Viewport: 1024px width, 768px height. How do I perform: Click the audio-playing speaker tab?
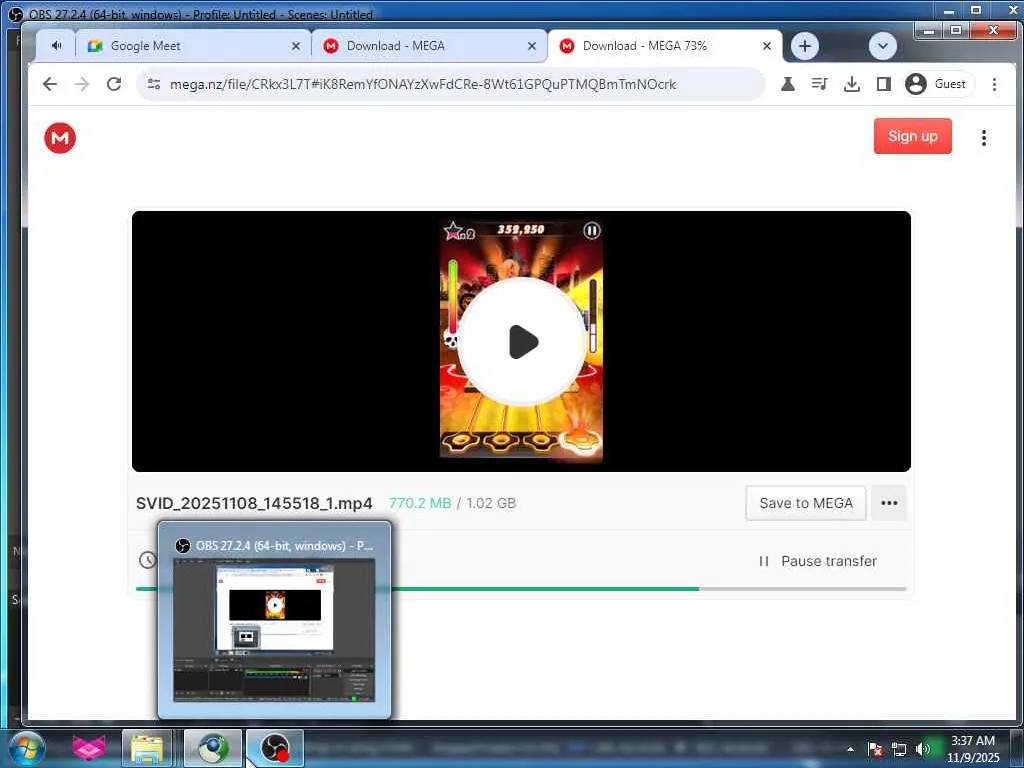(56, 46)
